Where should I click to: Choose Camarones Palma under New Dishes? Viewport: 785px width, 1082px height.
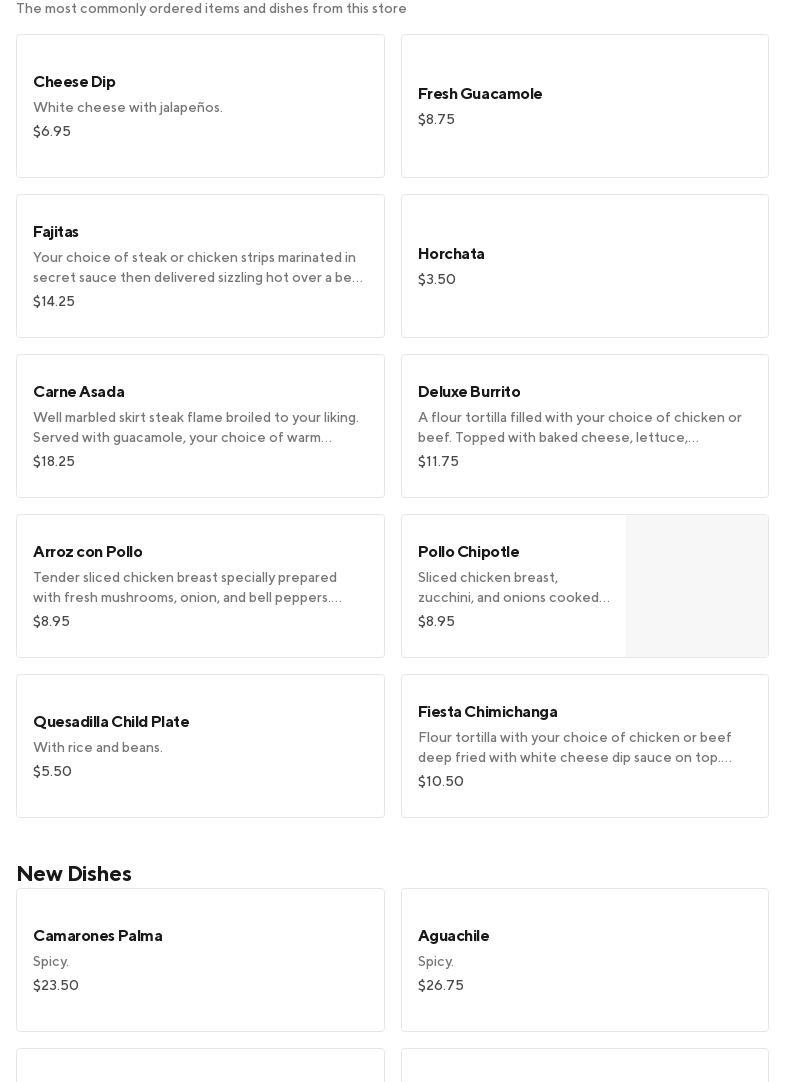point(200,960)
